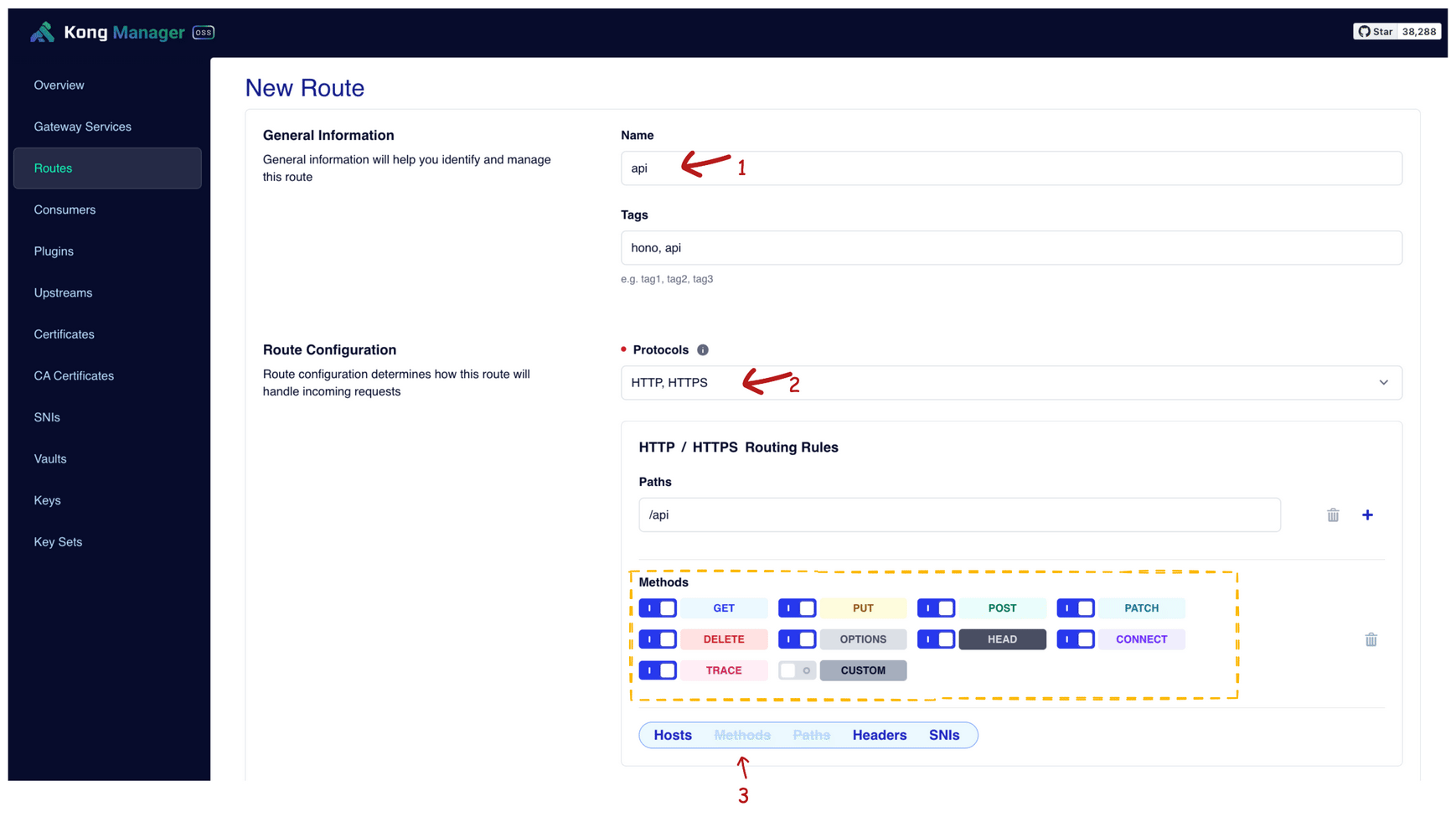The height and width of the screenshot is (817, 1456).
Task: Add SNIs routing rule
Action: coord(943,735)
